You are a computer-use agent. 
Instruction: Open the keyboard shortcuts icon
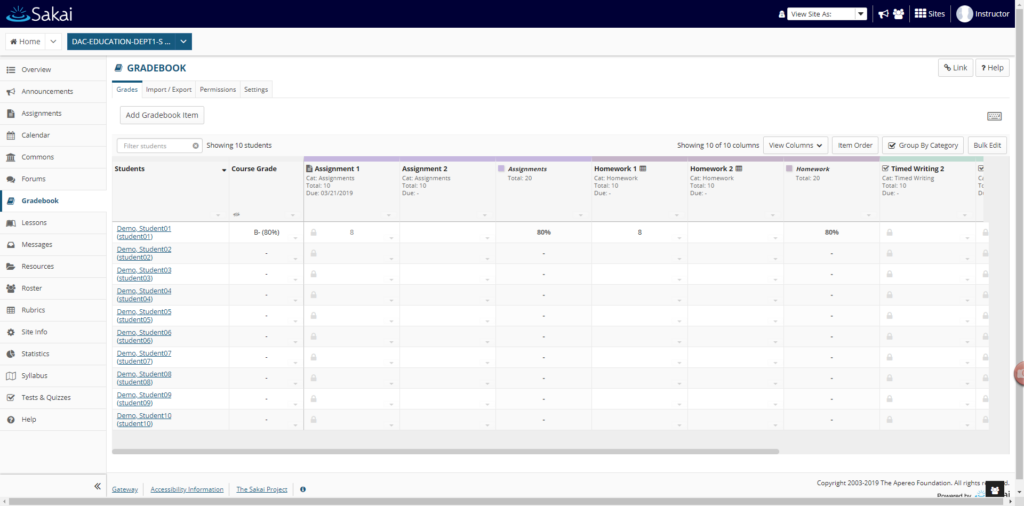[994, 116]
